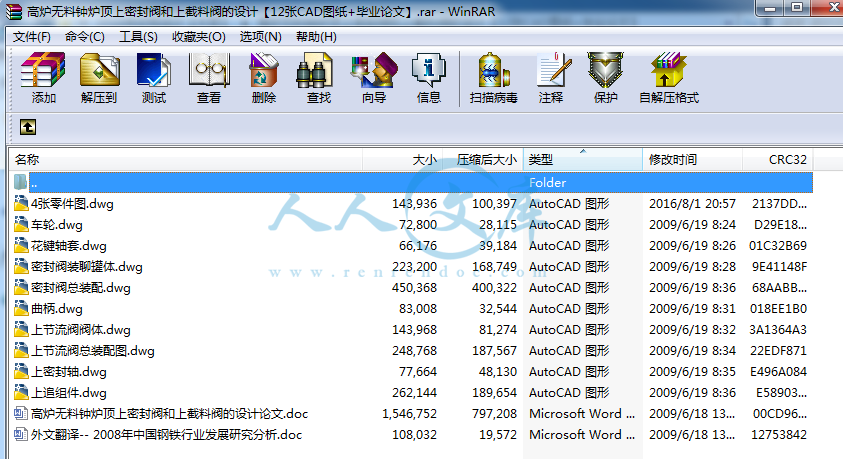Click the file icon of 花键轴套.dwg
Screen dimensions: 843x459
point(21,245)
